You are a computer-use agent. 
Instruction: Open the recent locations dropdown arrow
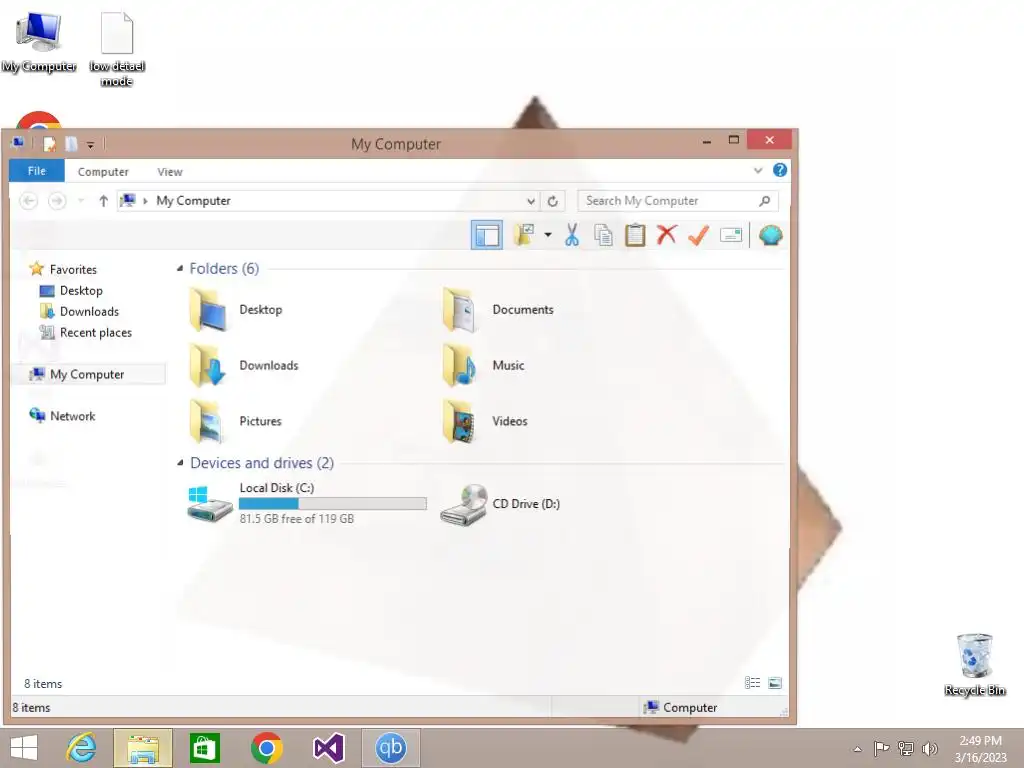tap(81, 200)
